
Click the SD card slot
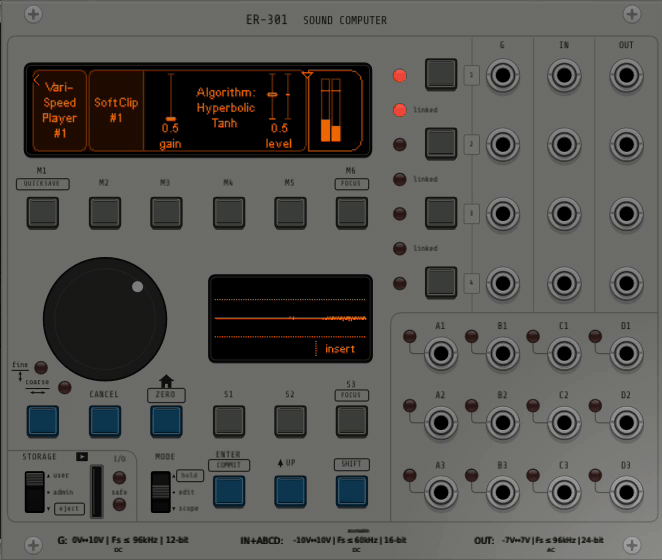[x=97, y=491]
